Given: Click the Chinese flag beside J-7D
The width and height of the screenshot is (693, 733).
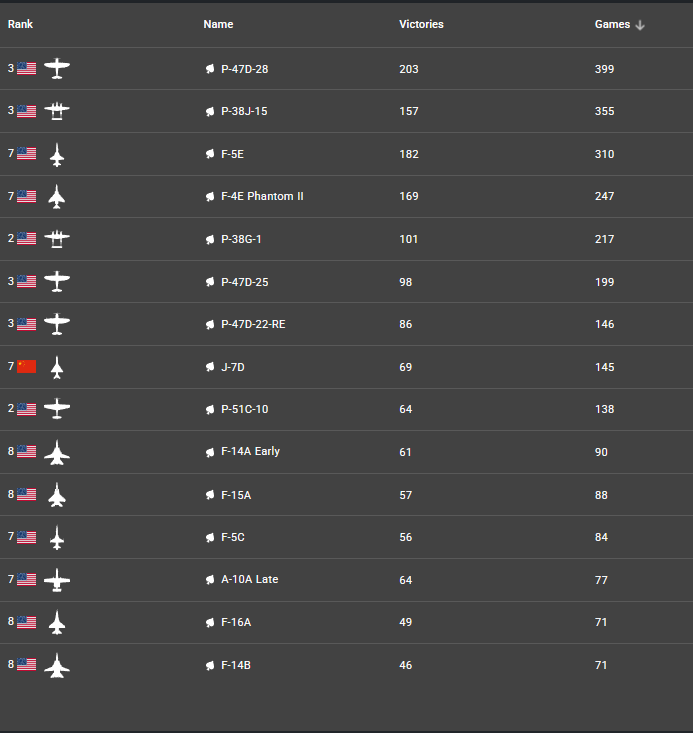Looking at the screenshot, I should 27,366.
